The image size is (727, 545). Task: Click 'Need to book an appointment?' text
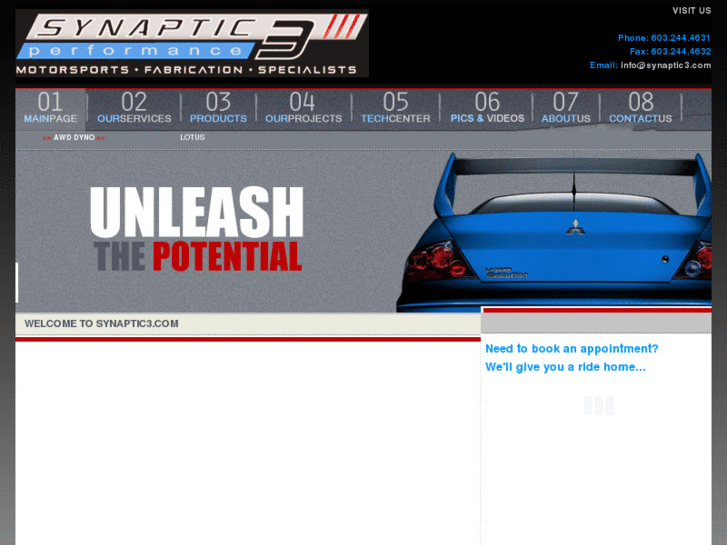click(x=571, y=349)
